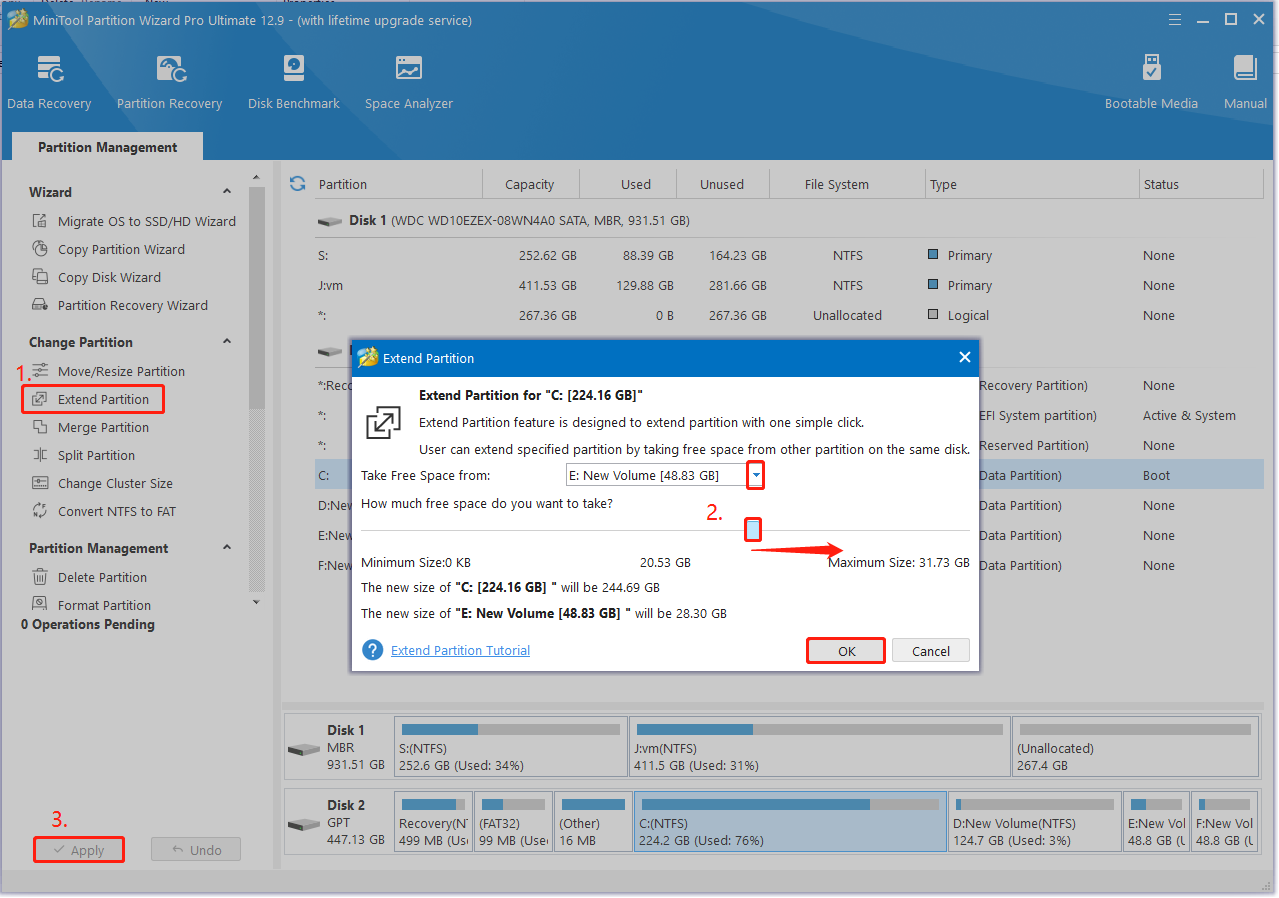Select the Partition Management tab
1279x898 pixels.
(108, 147)
